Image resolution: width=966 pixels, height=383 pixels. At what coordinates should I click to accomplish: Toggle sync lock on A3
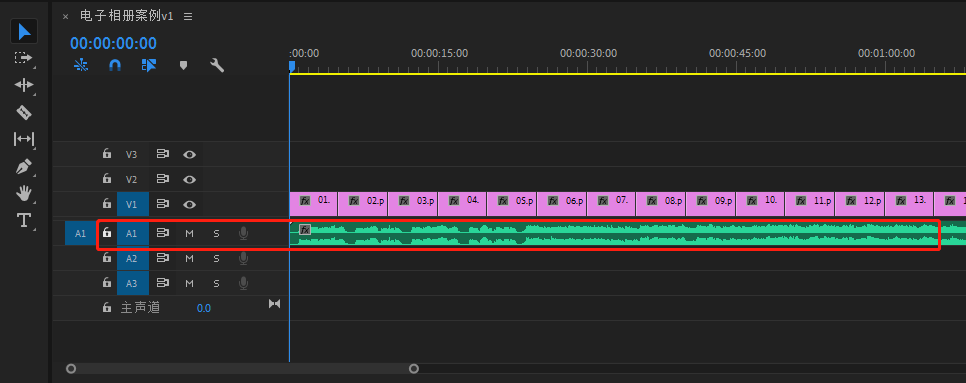(x=163, y=283)
